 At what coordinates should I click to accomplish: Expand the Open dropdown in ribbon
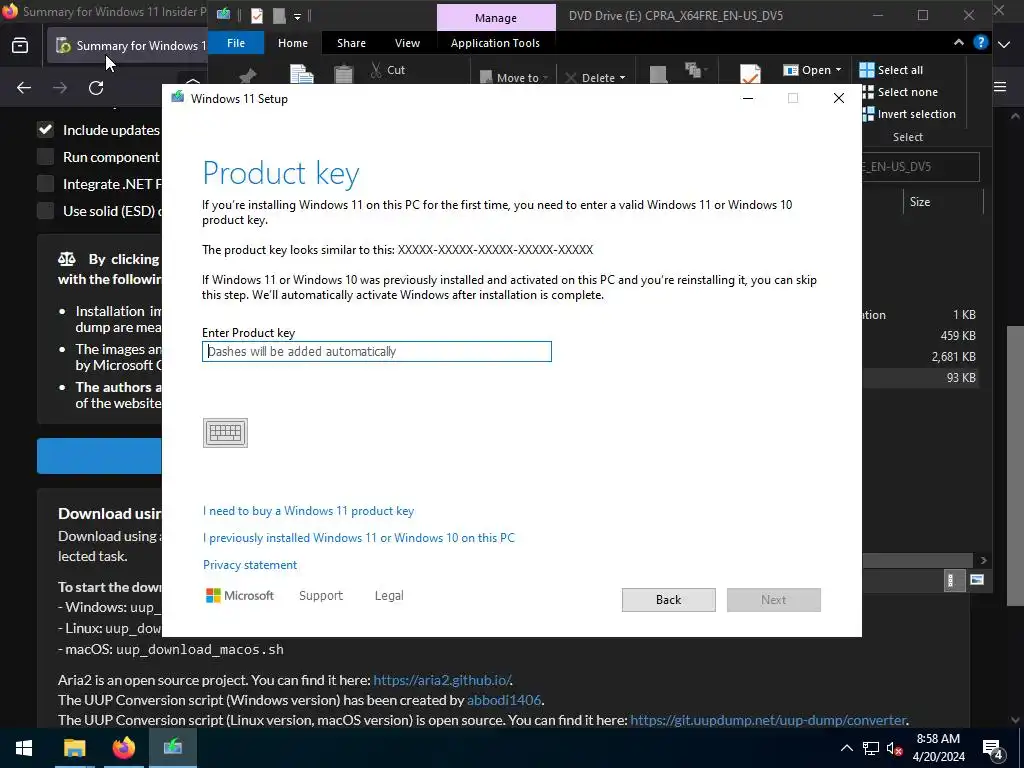[x=839, y=70]
